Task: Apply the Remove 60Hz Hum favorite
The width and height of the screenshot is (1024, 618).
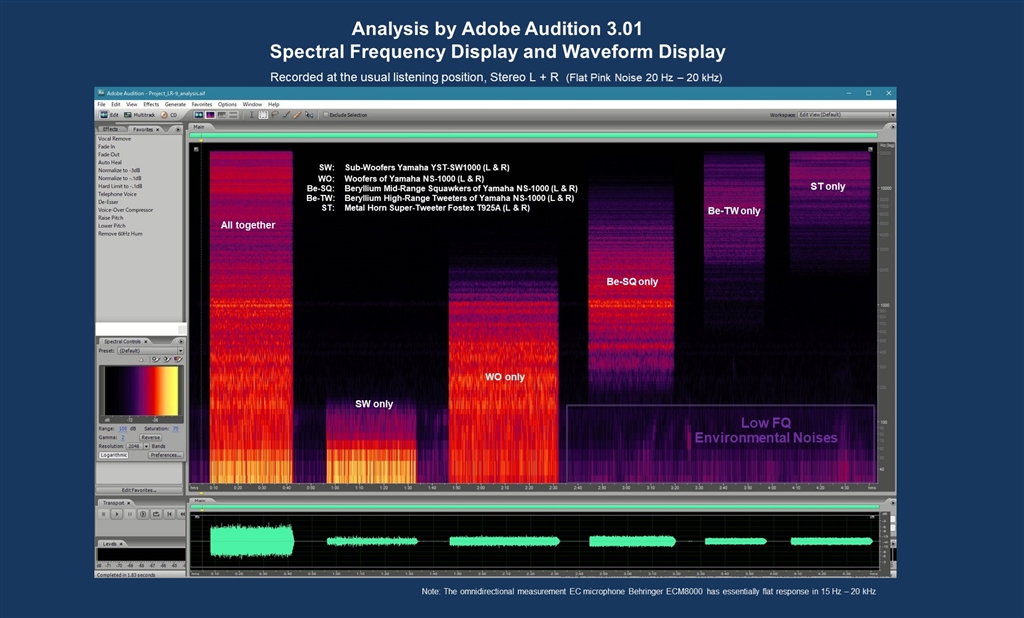Action: (120, 233)
